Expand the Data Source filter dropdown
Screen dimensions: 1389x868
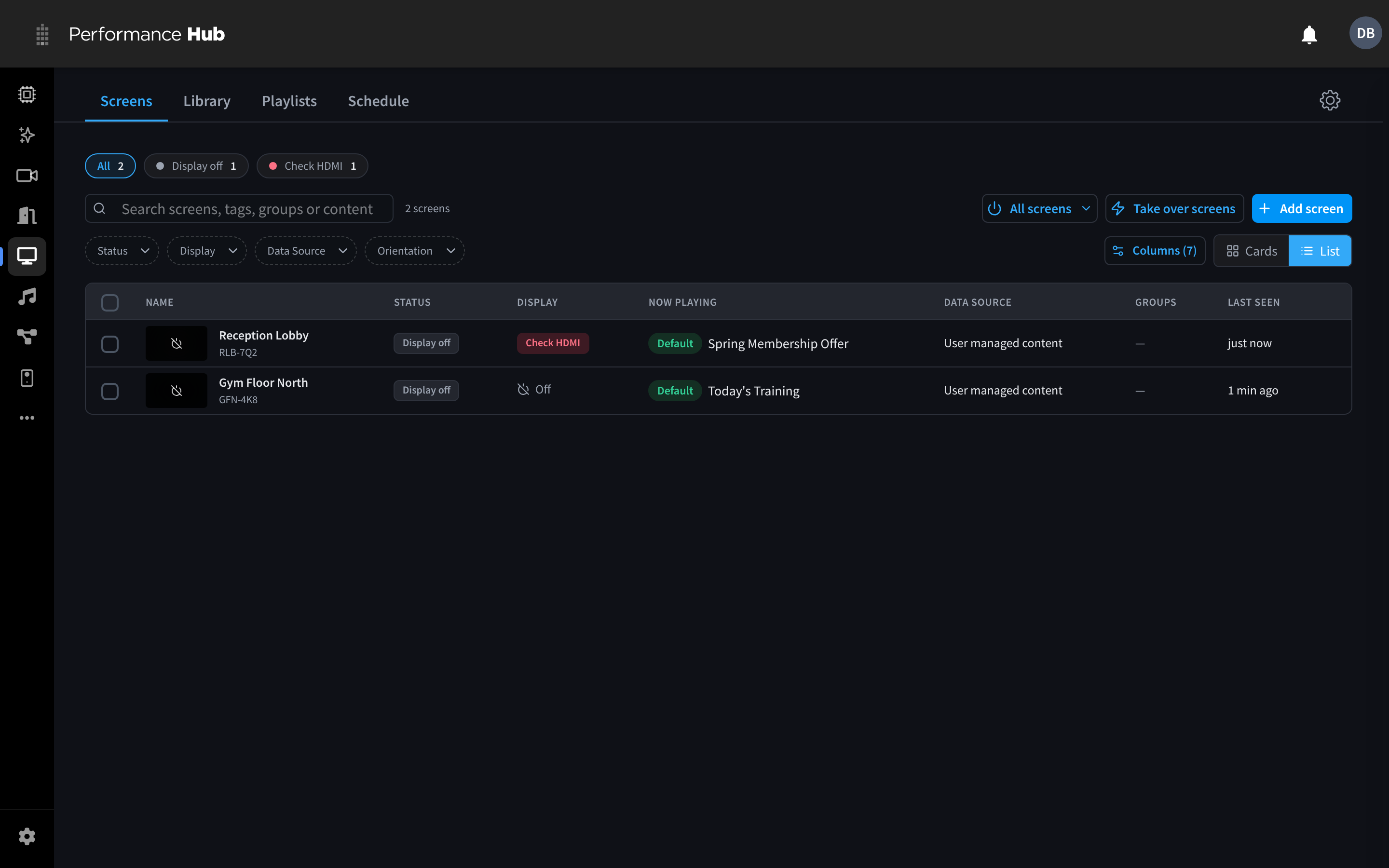pyautogui.click(x=306, y=251)
